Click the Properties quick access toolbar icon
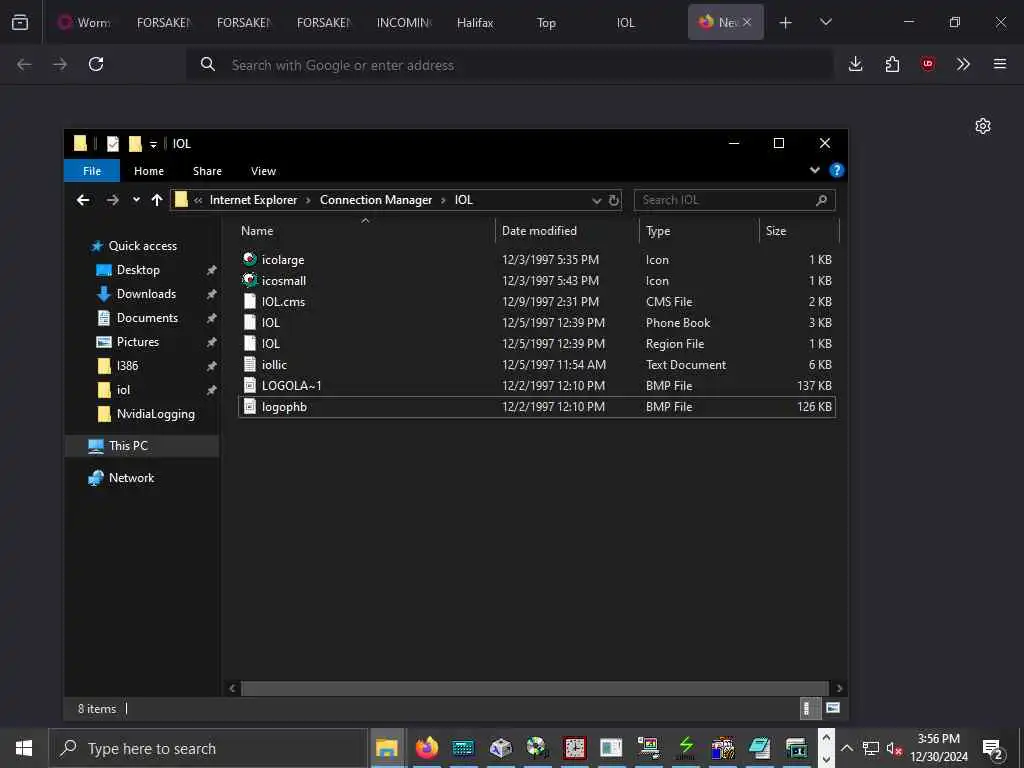This screenshot has width=1024, height=768. [113, 144]
